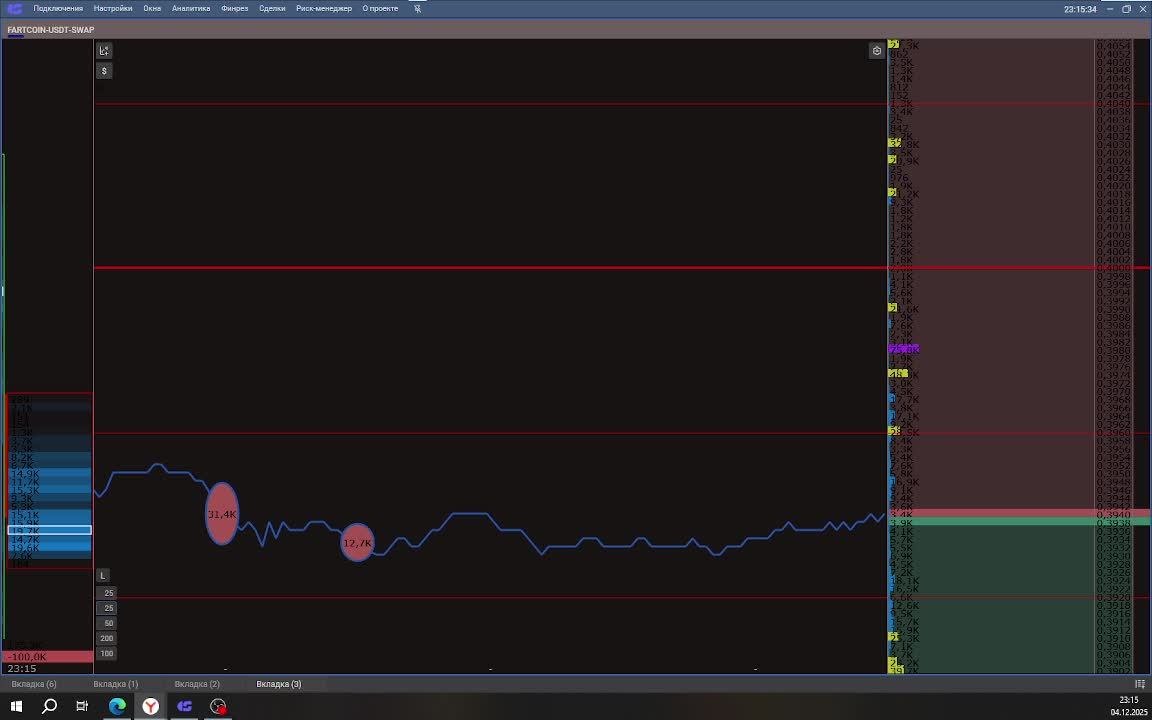Switch to Вкладка (1) tab
This screenshot has height=720, width=1152.
[x=115, y=684]
